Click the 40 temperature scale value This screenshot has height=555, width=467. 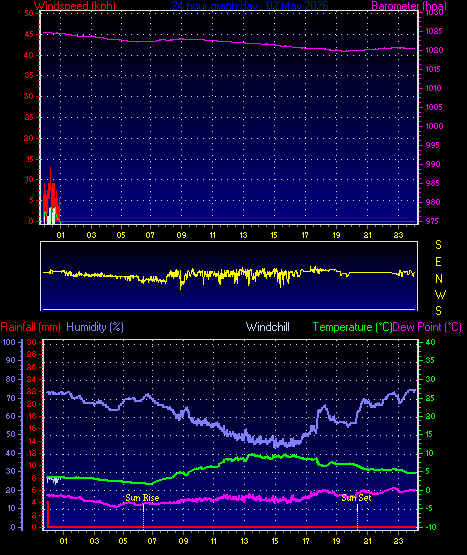point(431,342)
